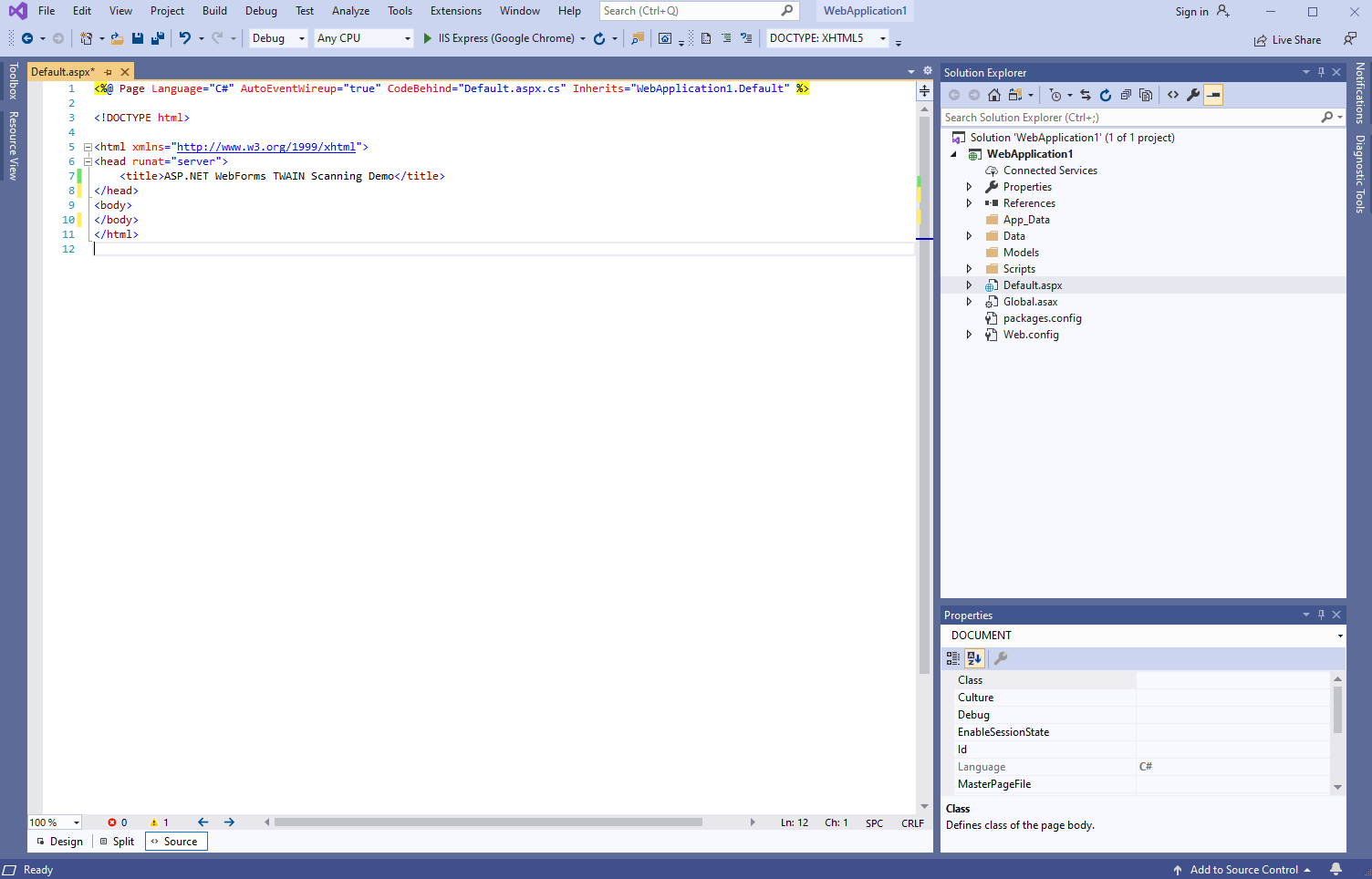Screen dimensions: 1372x879
Task: Click the Live Share button
Action: coord(1287,40)
